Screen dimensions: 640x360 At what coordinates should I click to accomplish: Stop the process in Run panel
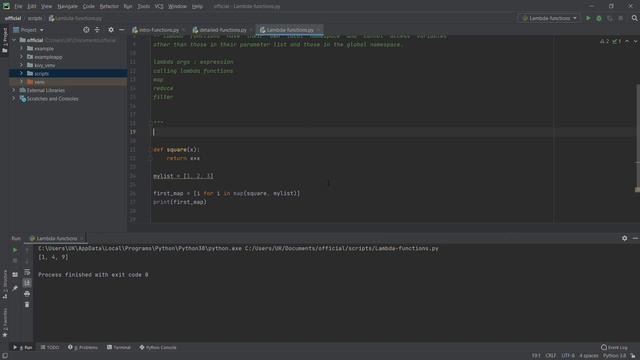click(15, 260)
